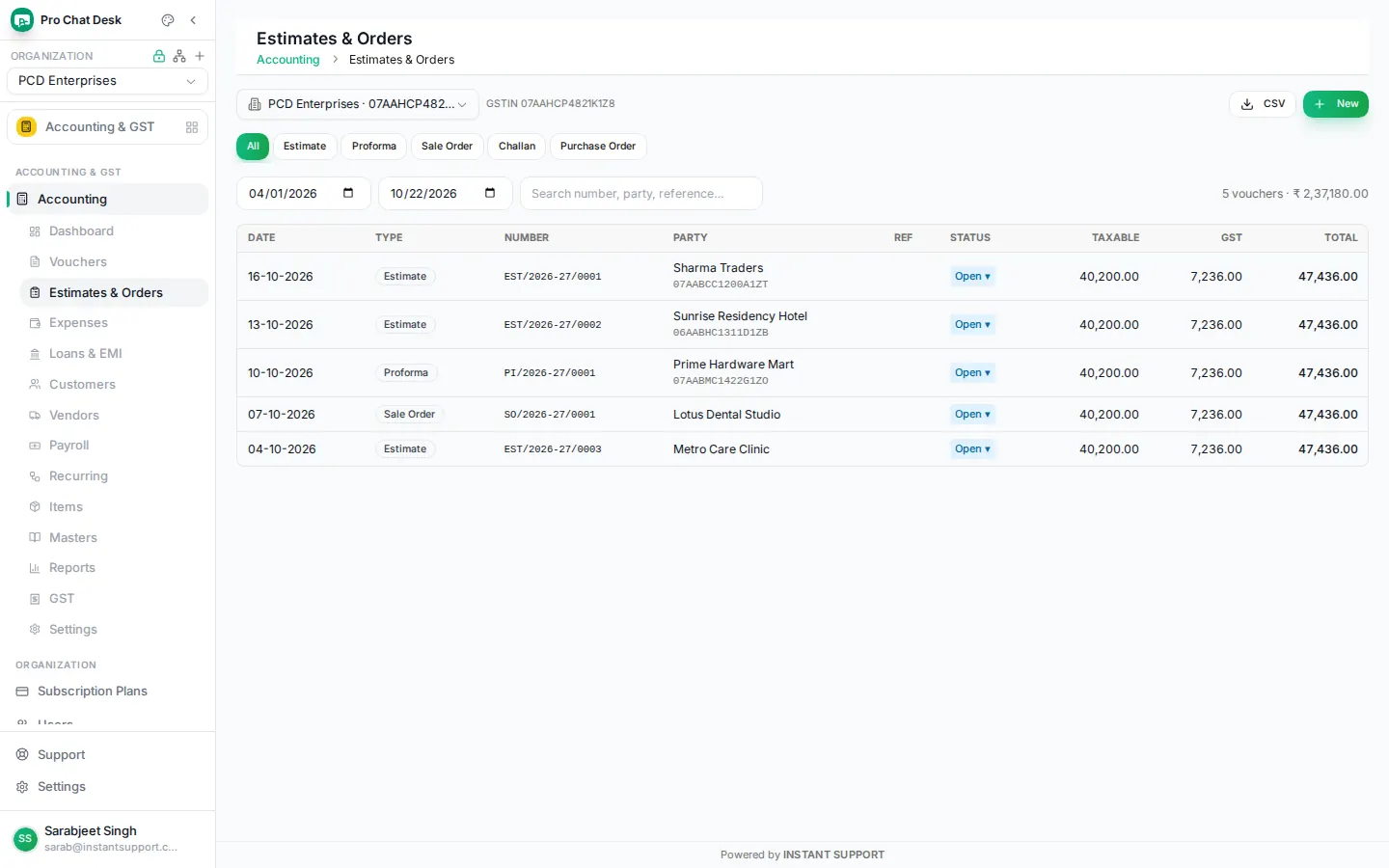Create a voucher with the New button
This screenshot has height=868, width=1389.
(x=1336, y=104)
